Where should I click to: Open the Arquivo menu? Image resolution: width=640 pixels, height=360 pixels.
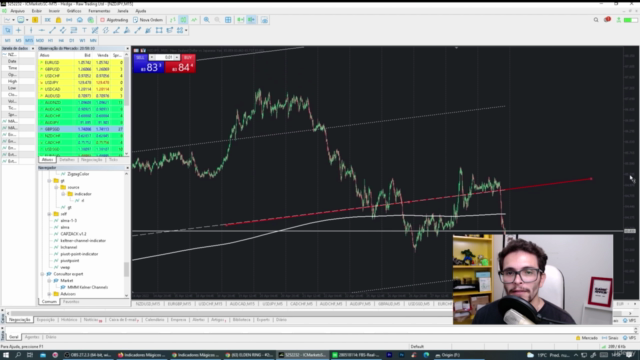(17, 11)
